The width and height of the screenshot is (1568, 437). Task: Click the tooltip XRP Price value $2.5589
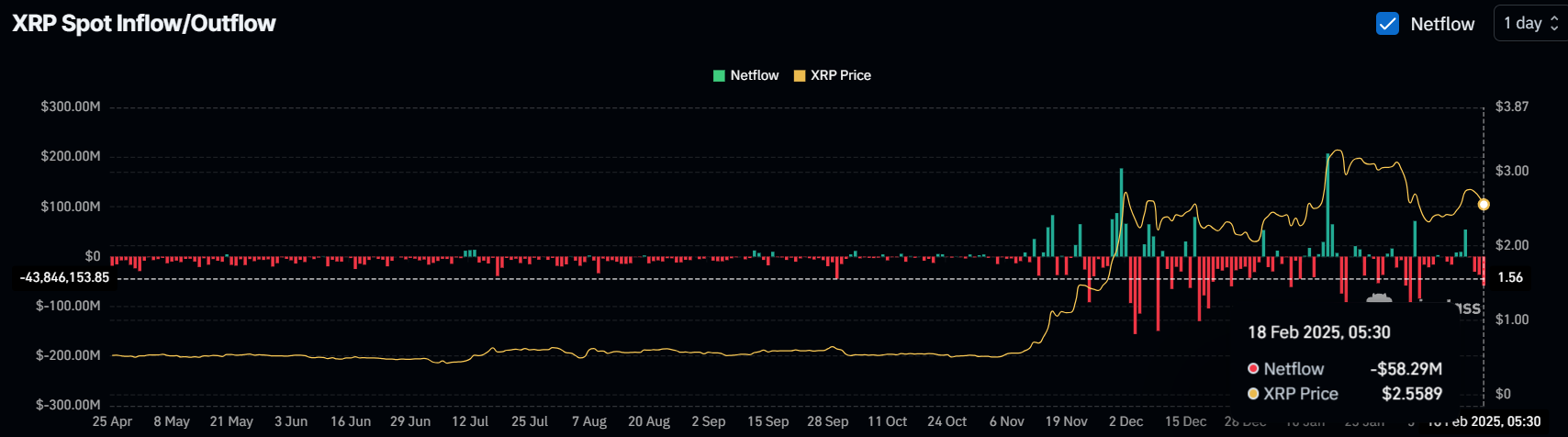pyautogui.click(x=1412, y=394)
